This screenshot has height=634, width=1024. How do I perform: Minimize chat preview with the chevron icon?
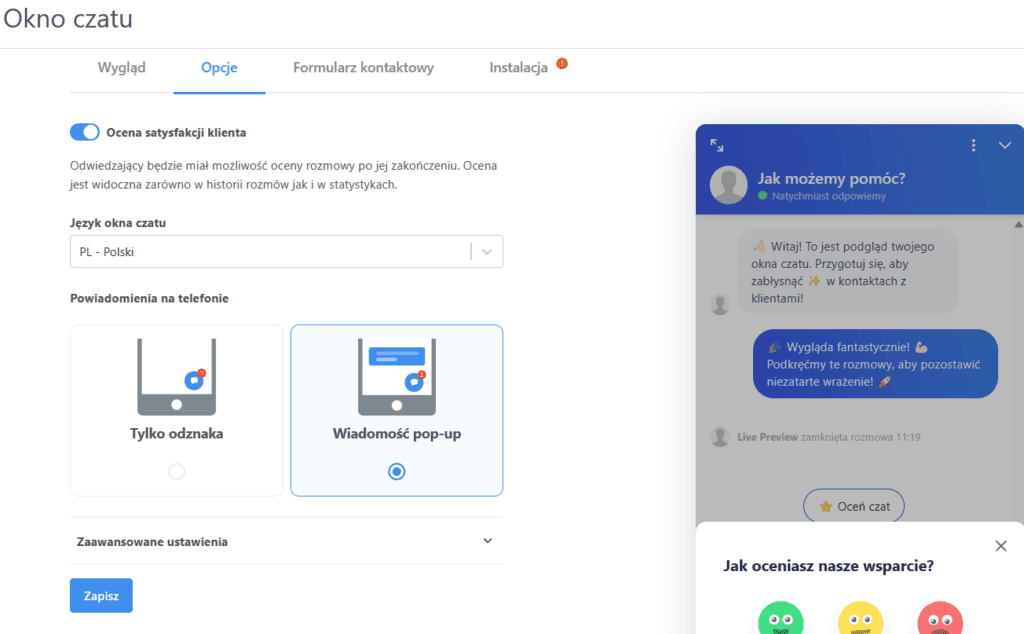tap(1005, 145)
